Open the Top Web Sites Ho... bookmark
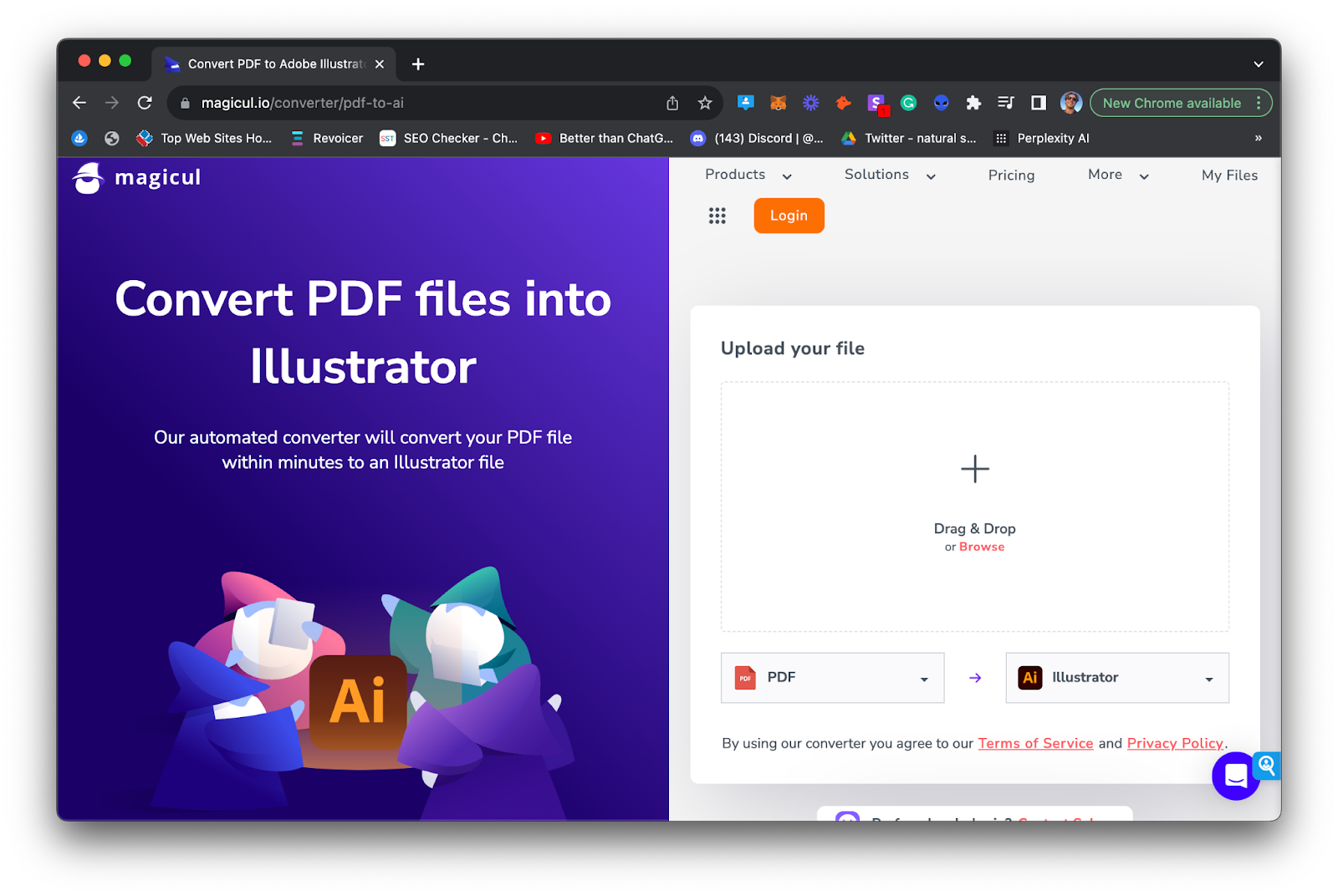 pyautogui.click(x=205, y=138)
